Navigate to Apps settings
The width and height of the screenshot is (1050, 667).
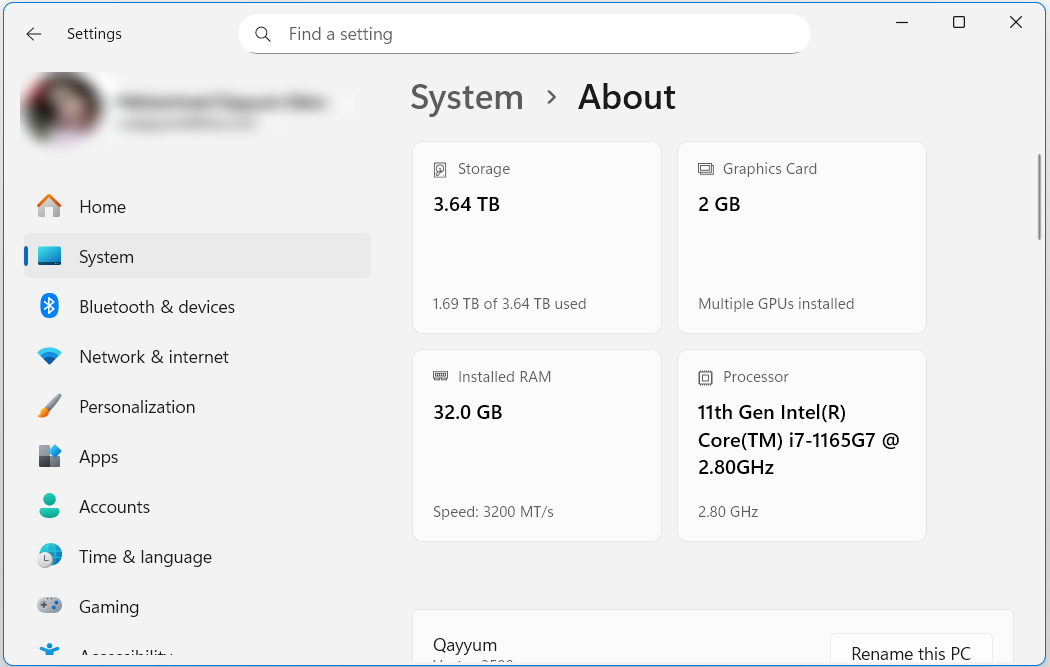tap(197, 456)
